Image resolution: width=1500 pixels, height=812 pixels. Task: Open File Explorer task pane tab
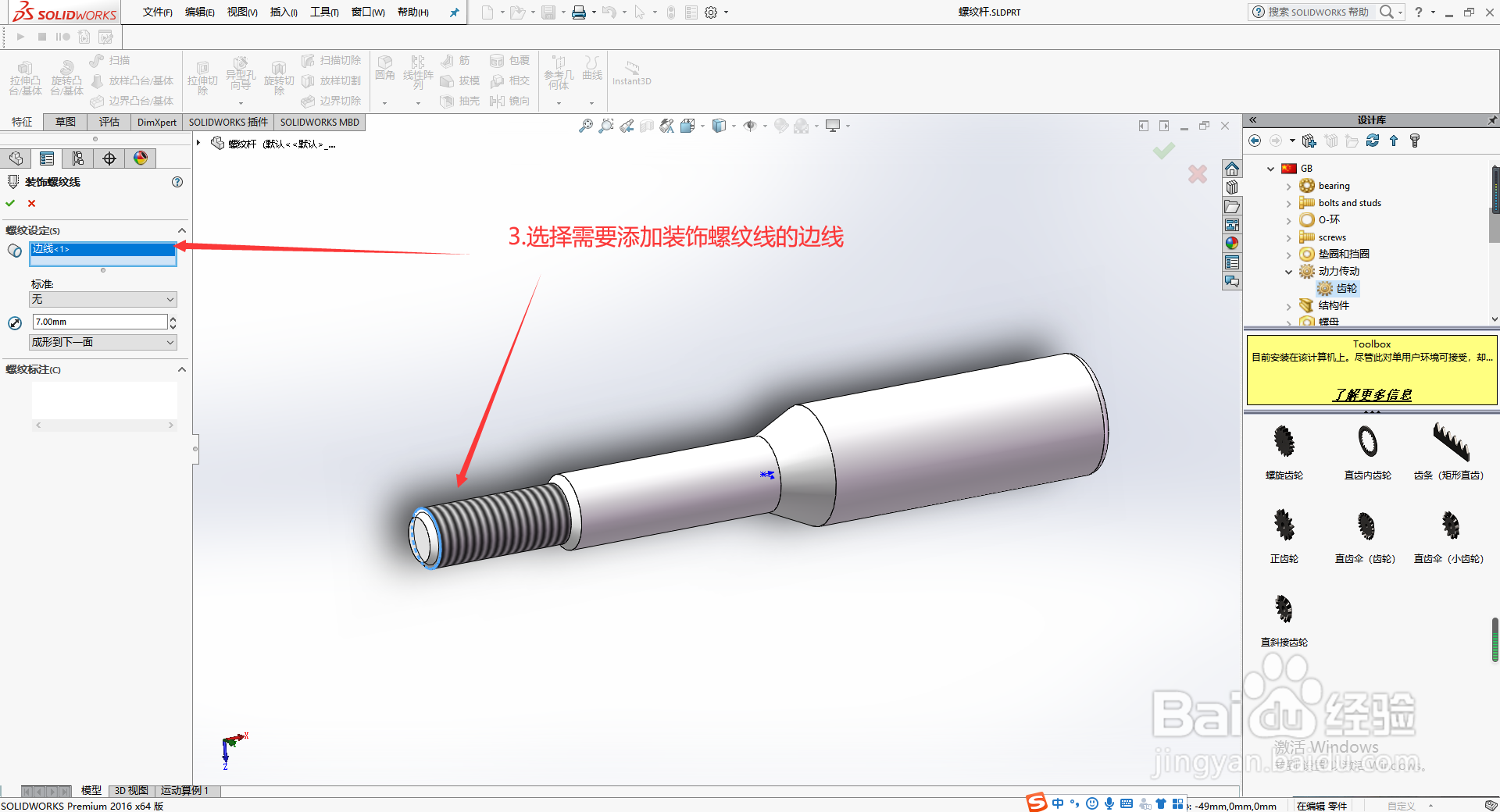(1232, 207)
